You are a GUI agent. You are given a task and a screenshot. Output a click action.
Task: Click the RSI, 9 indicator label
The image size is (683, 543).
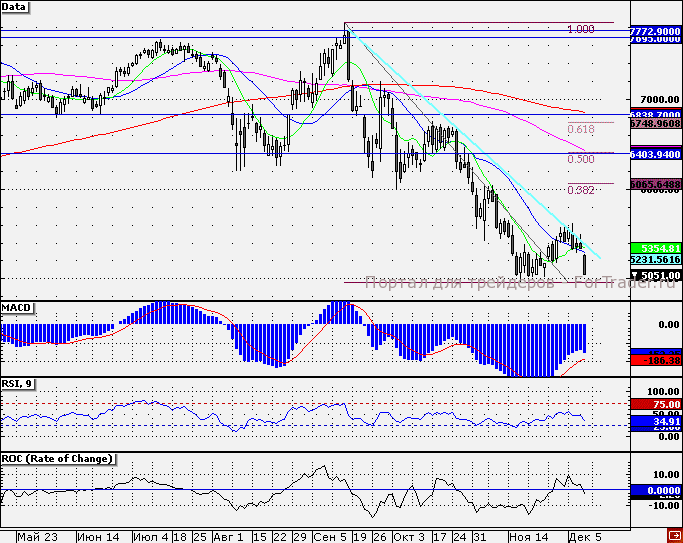pos(19,383)
